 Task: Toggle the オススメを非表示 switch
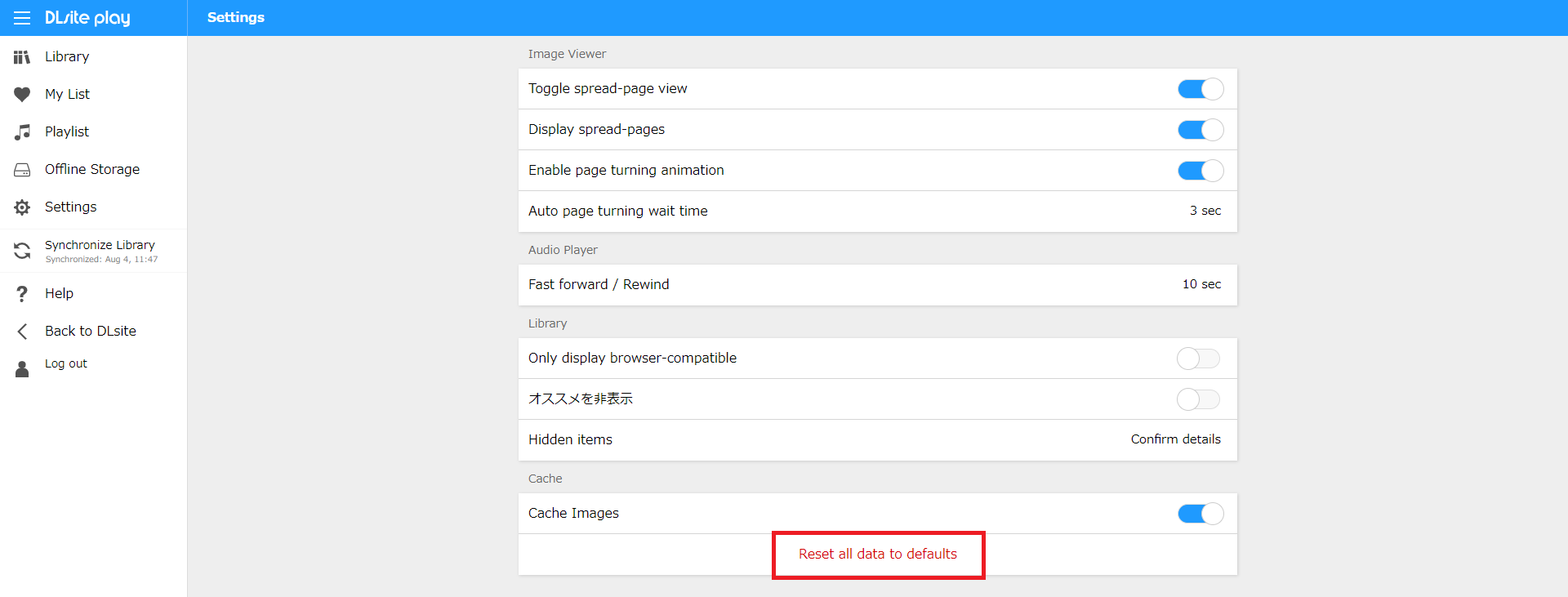point(1198,399)
